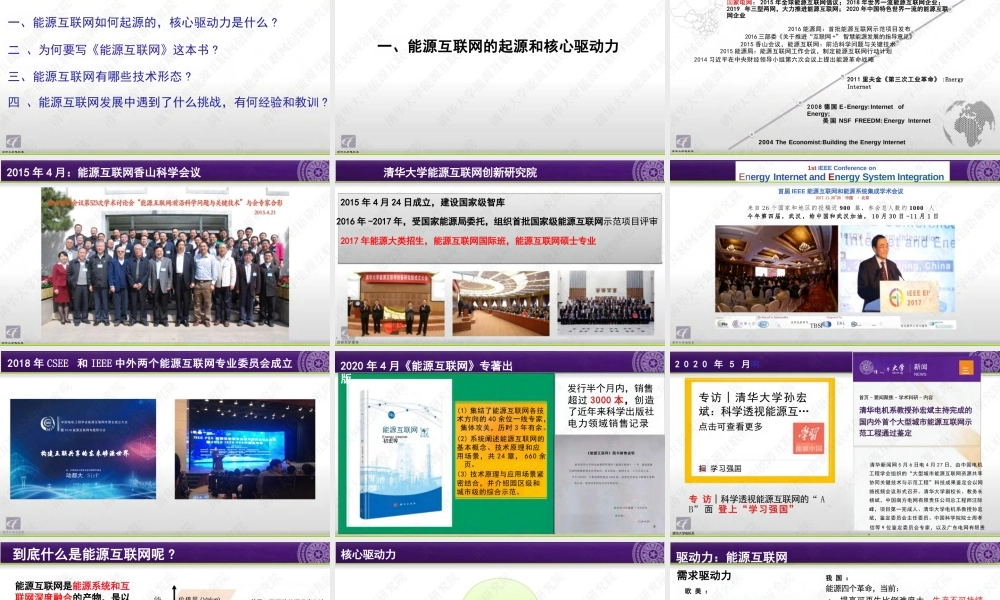
Task: Open the orange hamburger menu on the Tsinghua news page
Action: [x=965, y=368]
